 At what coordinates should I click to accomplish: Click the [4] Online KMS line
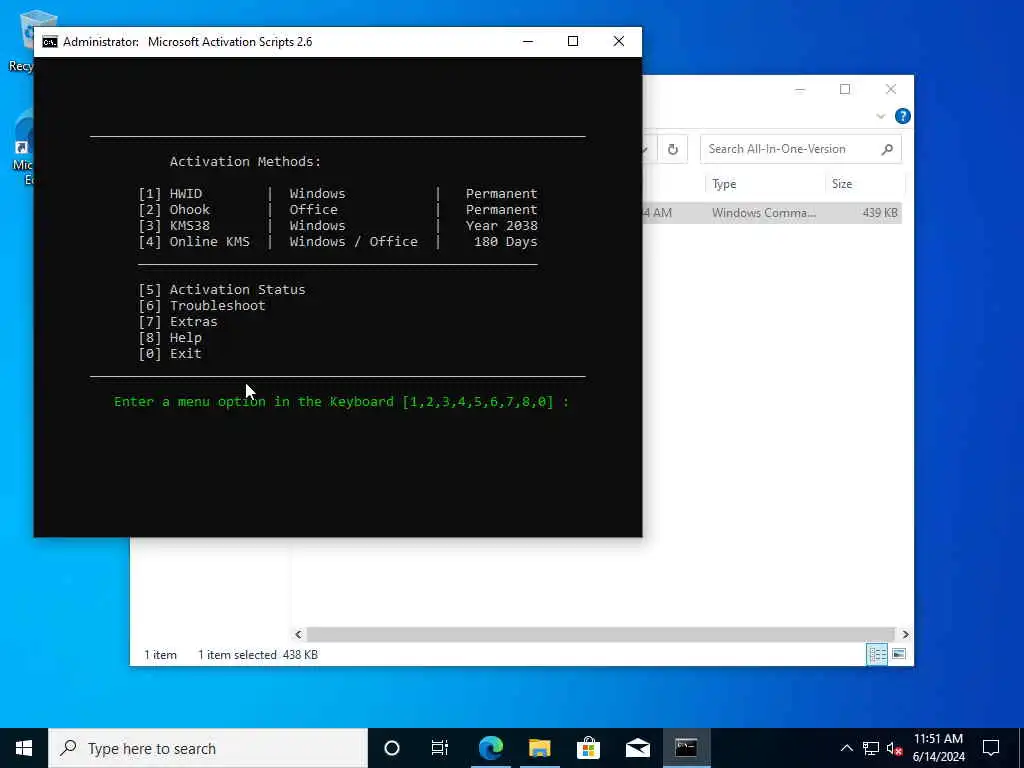[x=338, y=242]
